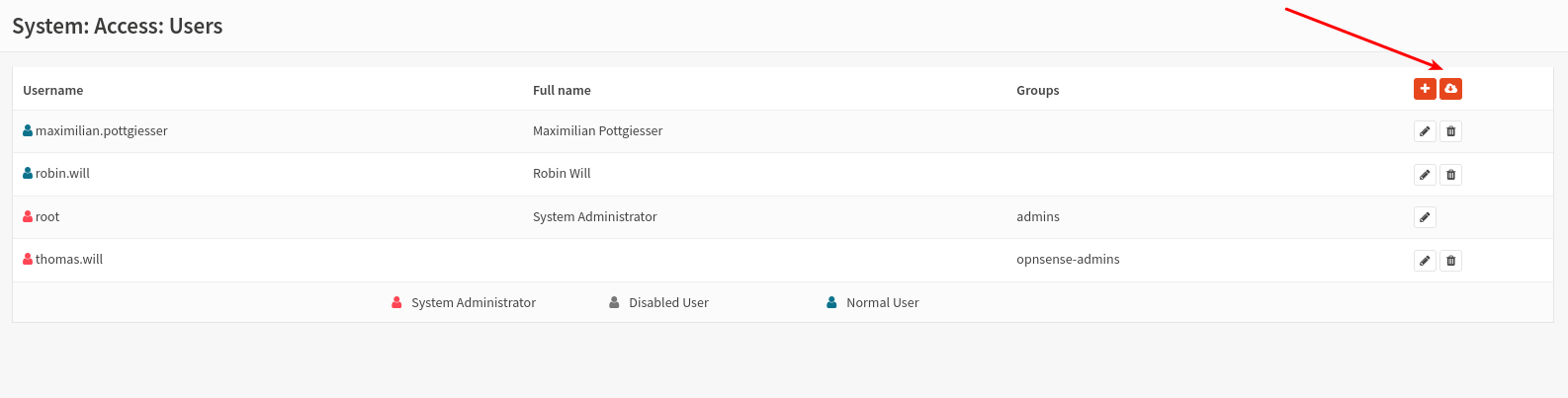Click the opnsense-admins group cell
The image size is (1568, 398).
pos(1068,259)
